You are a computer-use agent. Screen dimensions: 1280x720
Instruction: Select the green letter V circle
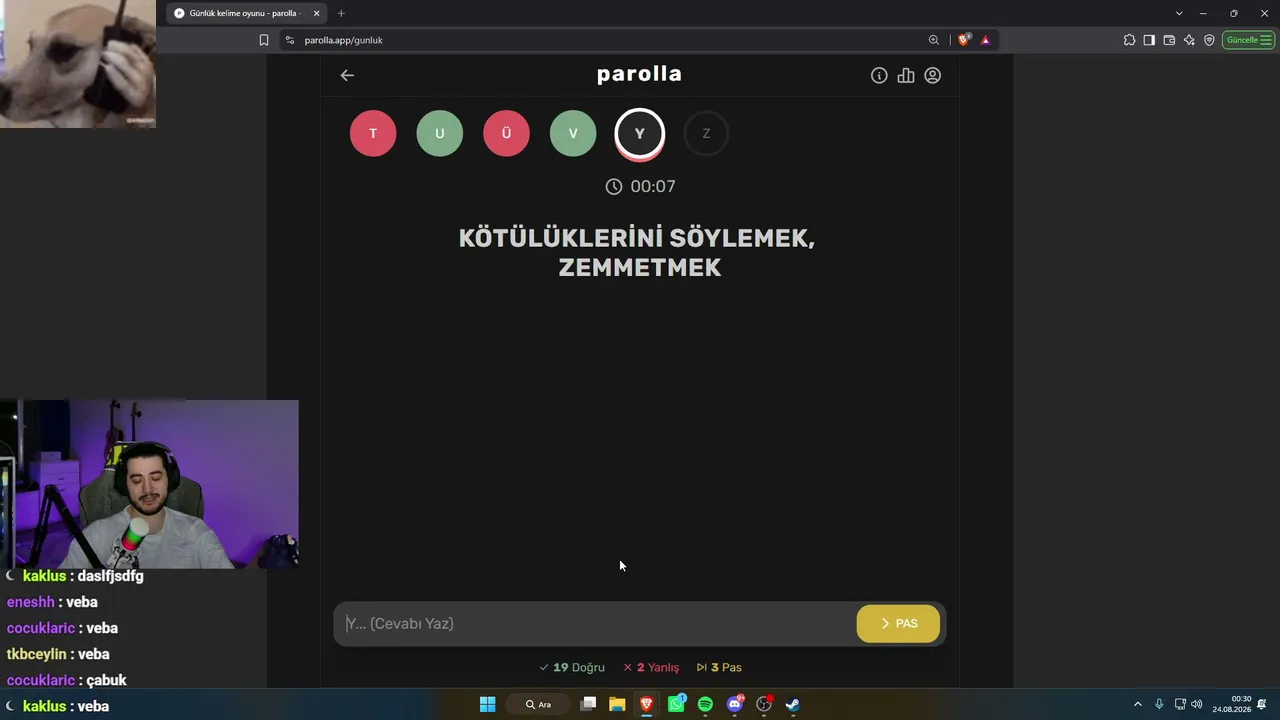pos(573,133)
